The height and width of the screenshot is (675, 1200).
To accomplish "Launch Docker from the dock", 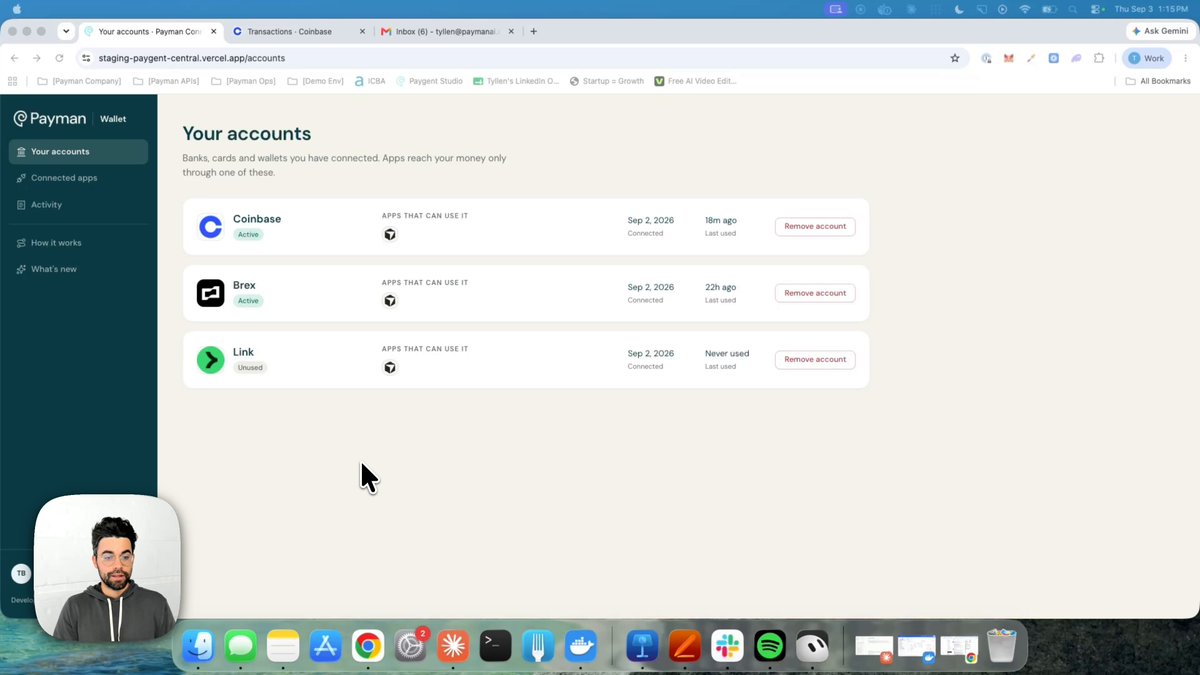I will [x=581, y=646].
